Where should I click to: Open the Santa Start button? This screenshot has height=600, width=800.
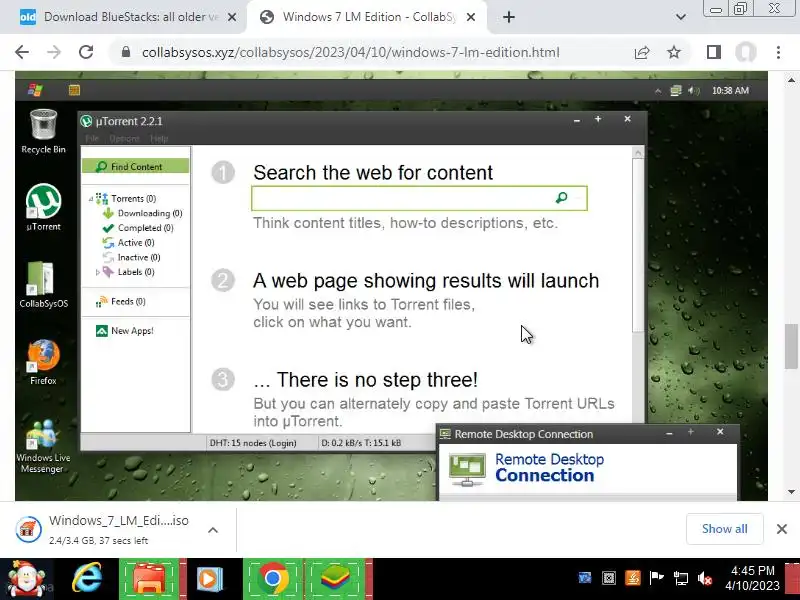point(27,579)
